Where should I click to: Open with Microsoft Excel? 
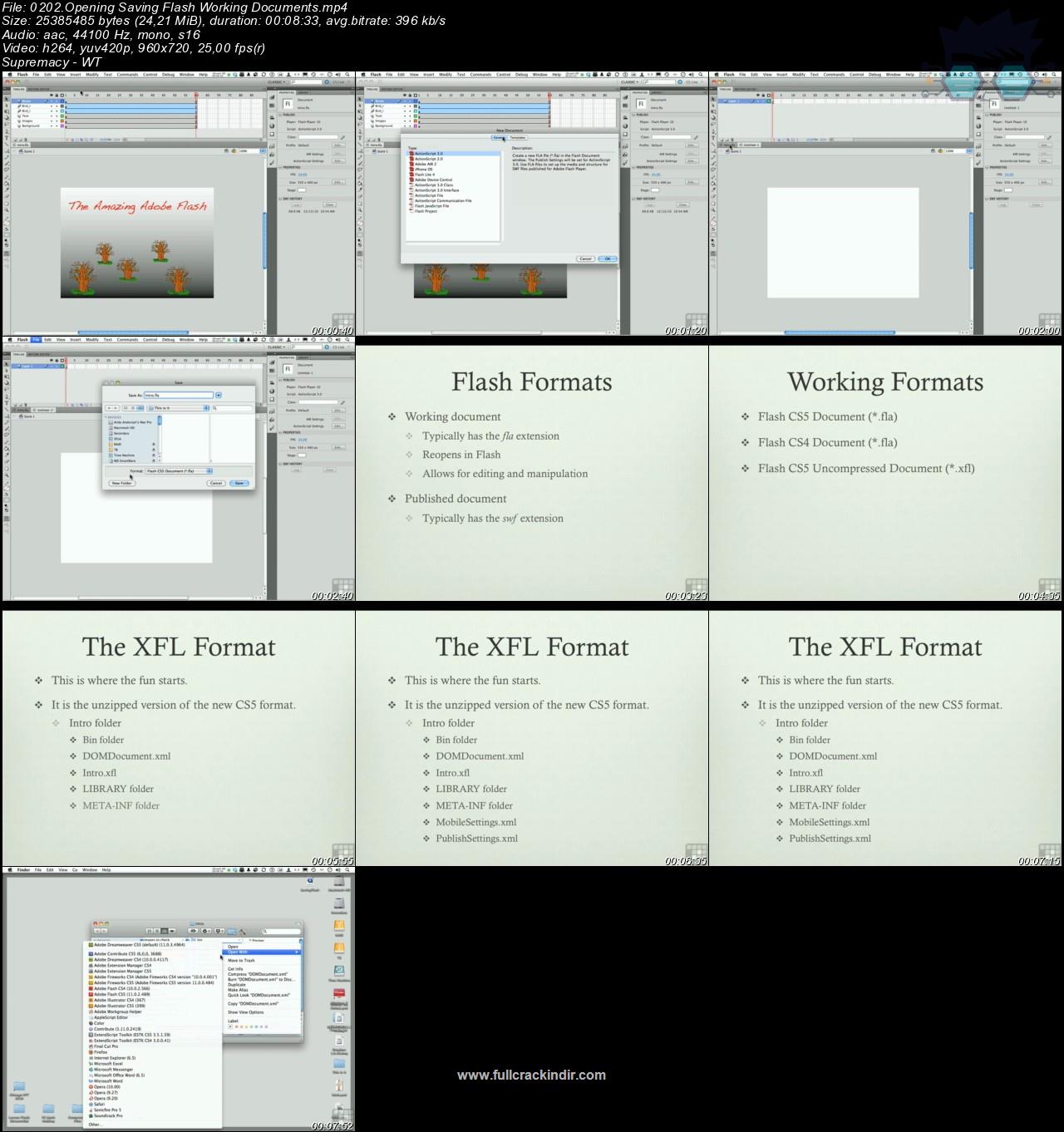click(154, 1064)
